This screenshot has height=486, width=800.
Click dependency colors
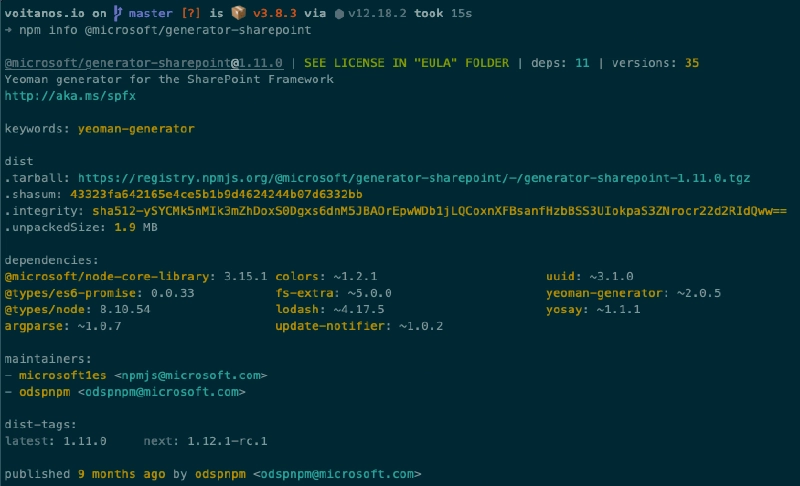(x=297, y=276)
